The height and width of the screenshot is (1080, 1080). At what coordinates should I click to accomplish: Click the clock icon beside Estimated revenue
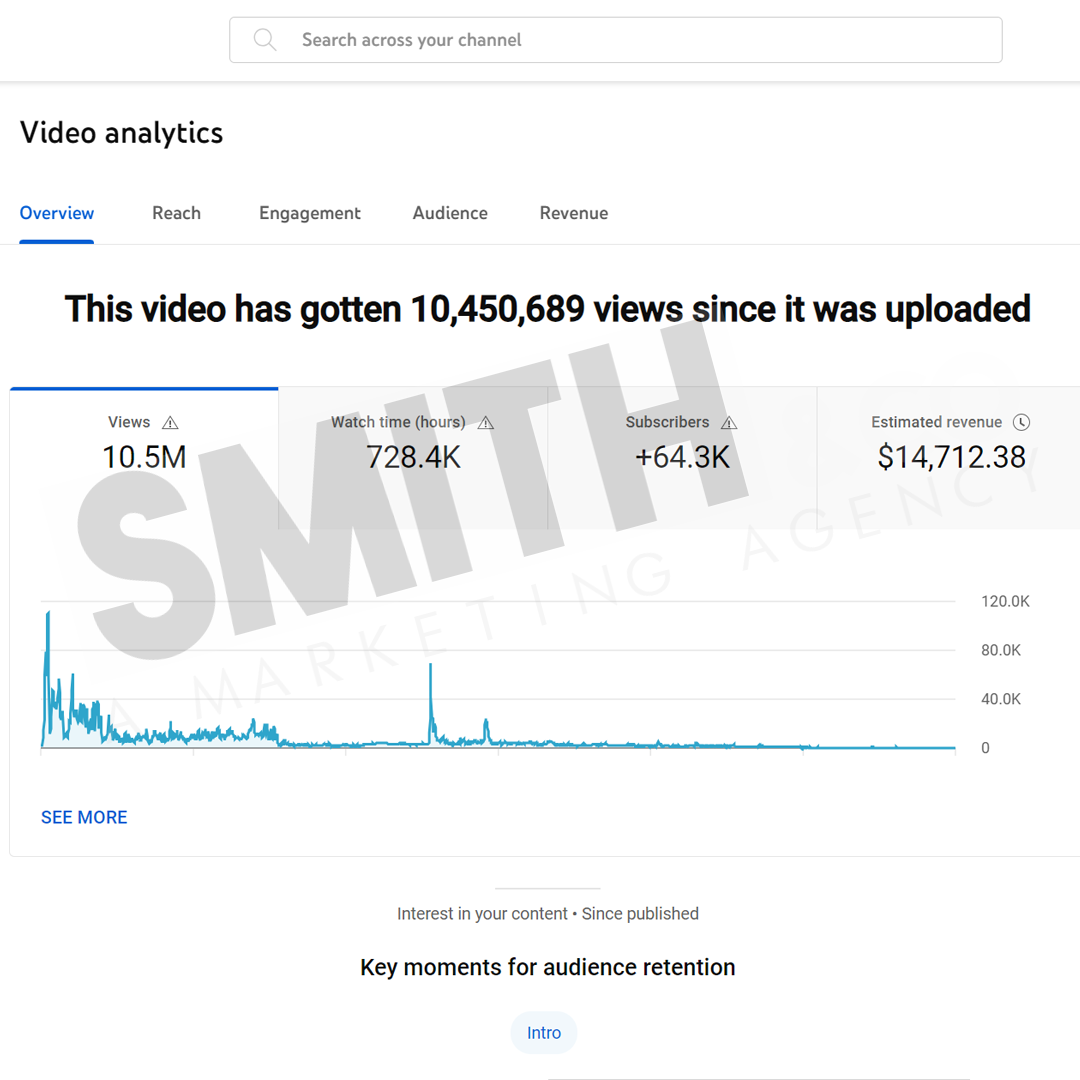[x=1021, y=422]
